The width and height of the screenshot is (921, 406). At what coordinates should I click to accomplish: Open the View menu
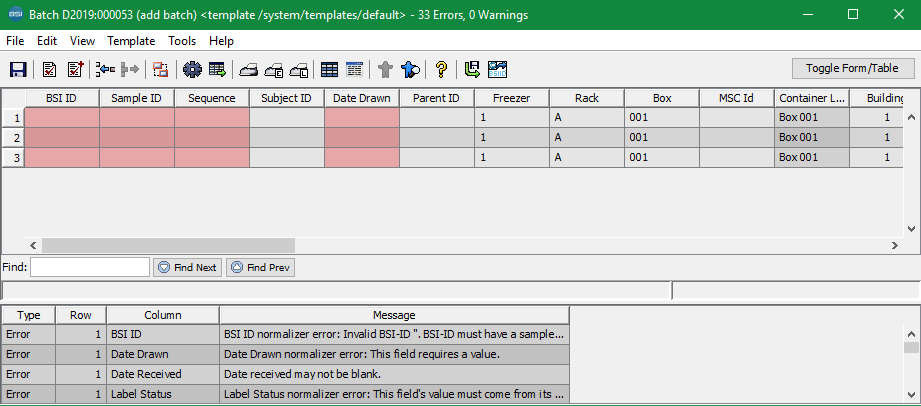[x=82, y=41]
